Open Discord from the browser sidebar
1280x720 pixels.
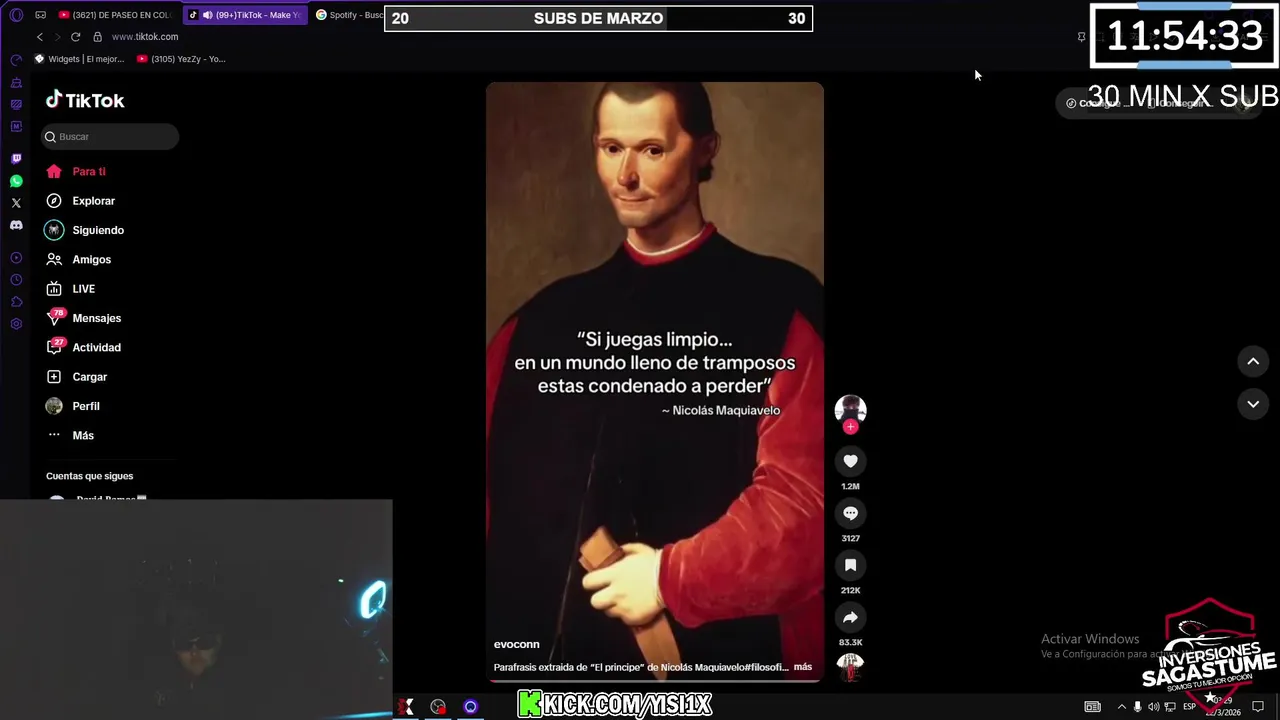16,225
